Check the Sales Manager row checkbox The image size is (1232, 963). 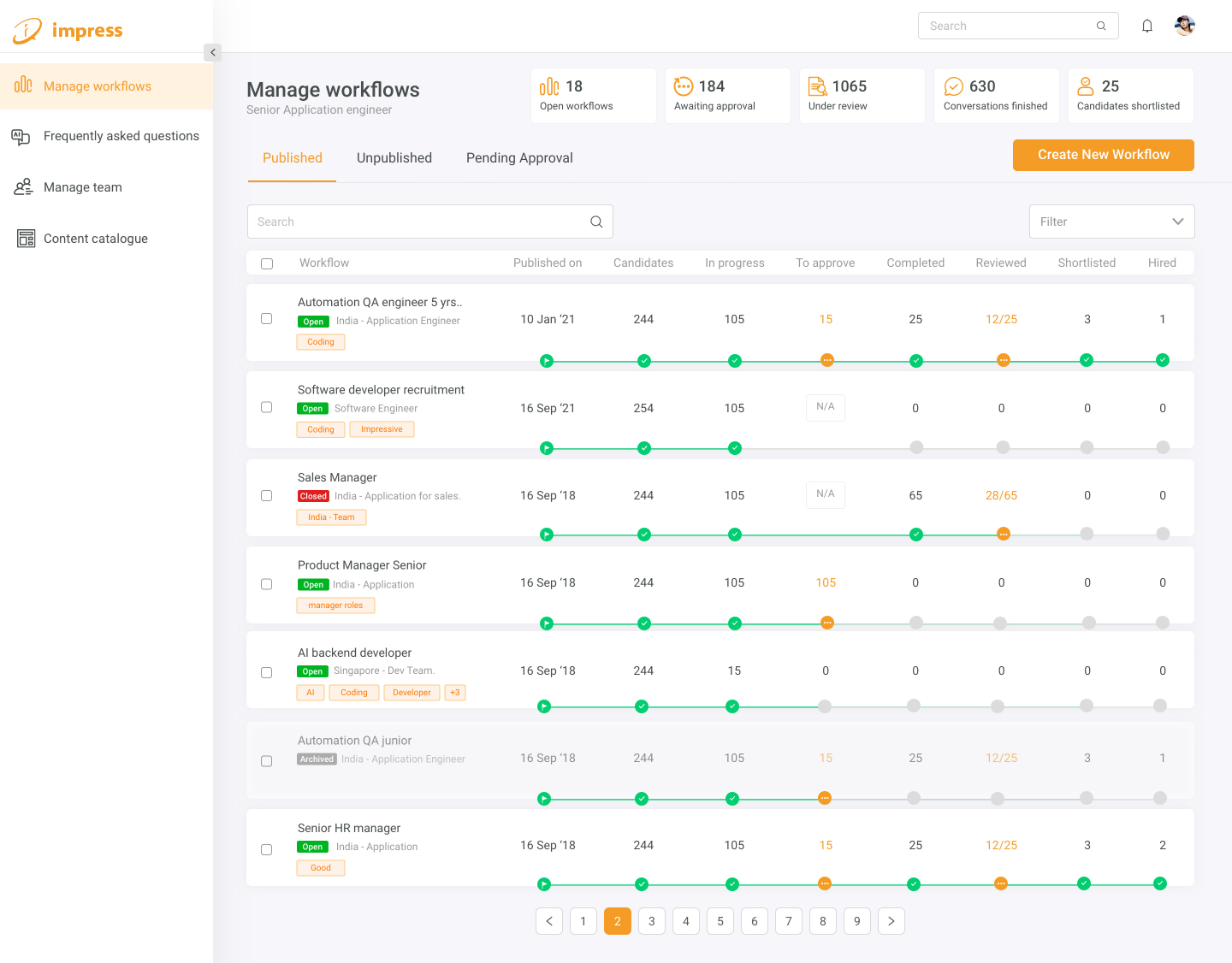pyautogui.click(x=266, y=495)
